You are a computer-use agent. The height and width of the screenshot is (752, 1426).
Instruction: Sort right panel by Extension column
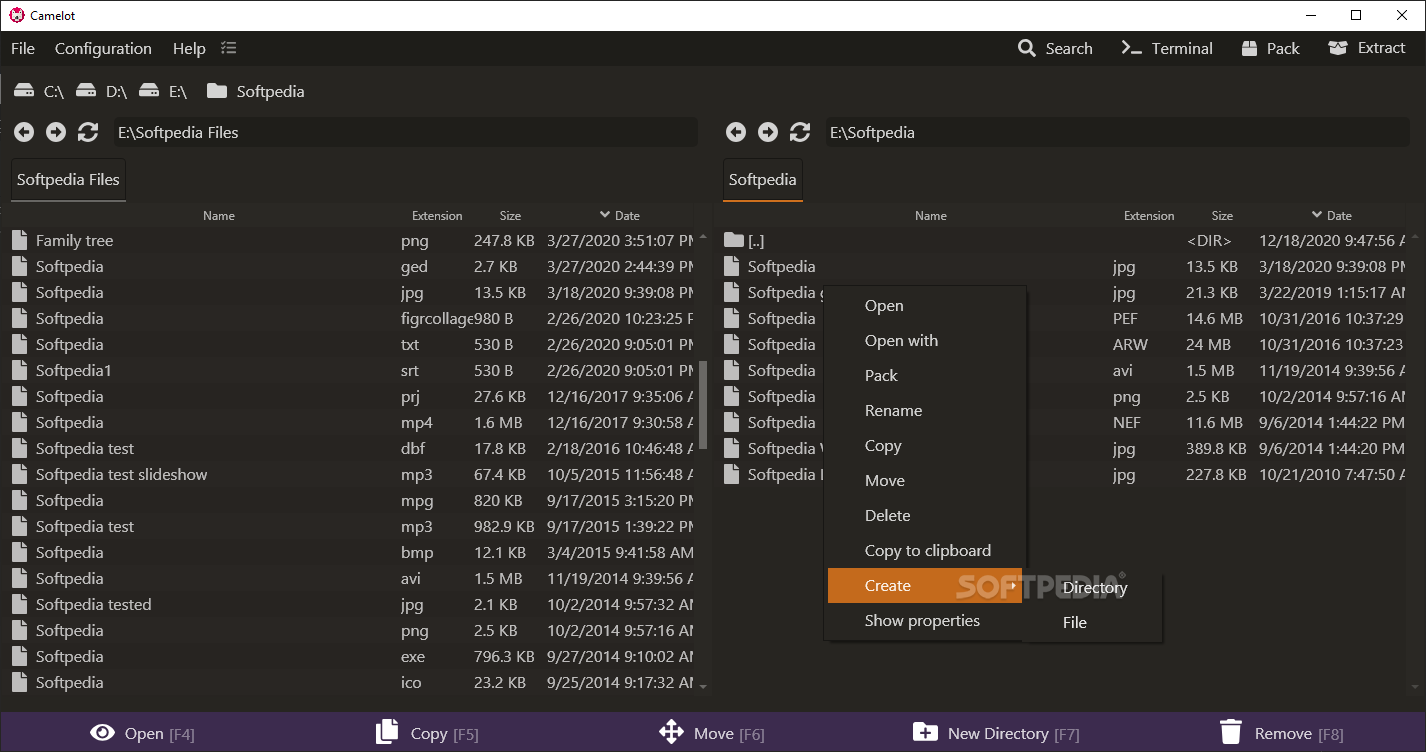tap(1149, 216)
